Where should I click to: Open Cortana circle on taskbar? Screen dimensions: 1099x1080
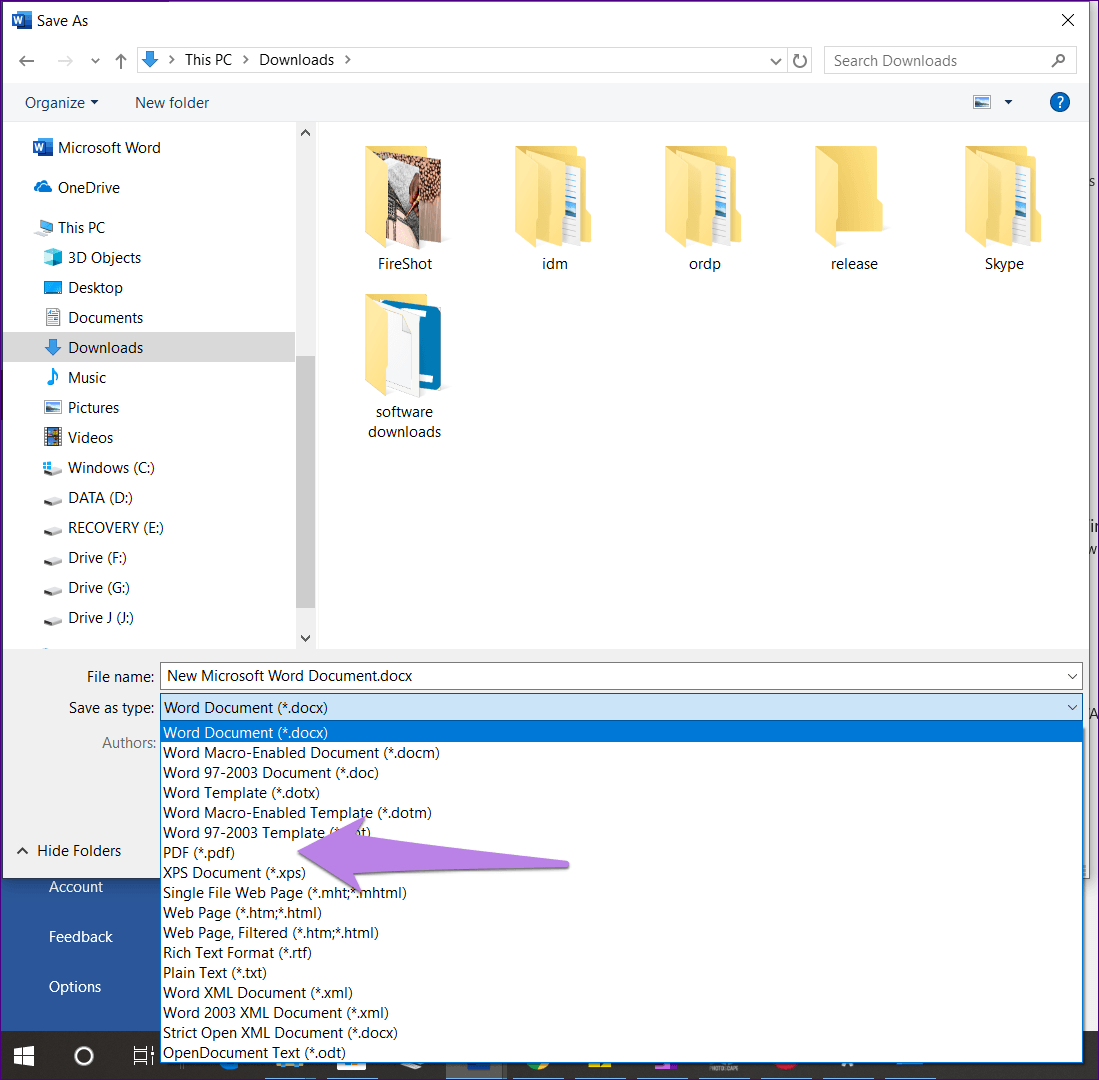tap(83, 1056)
